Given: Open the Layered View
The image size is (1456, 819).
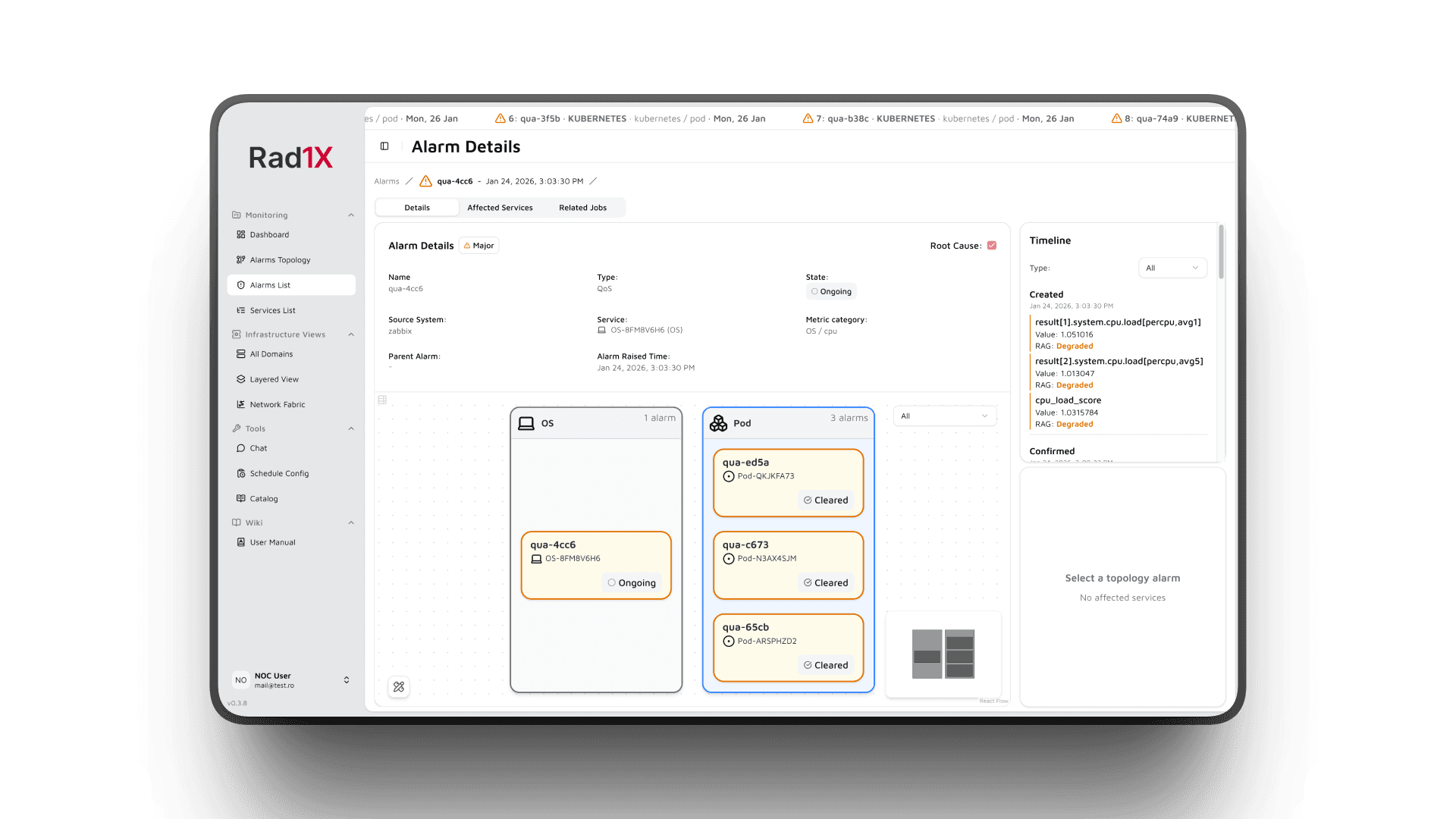Looking at the screenshot, I should (x=274, y=379).
